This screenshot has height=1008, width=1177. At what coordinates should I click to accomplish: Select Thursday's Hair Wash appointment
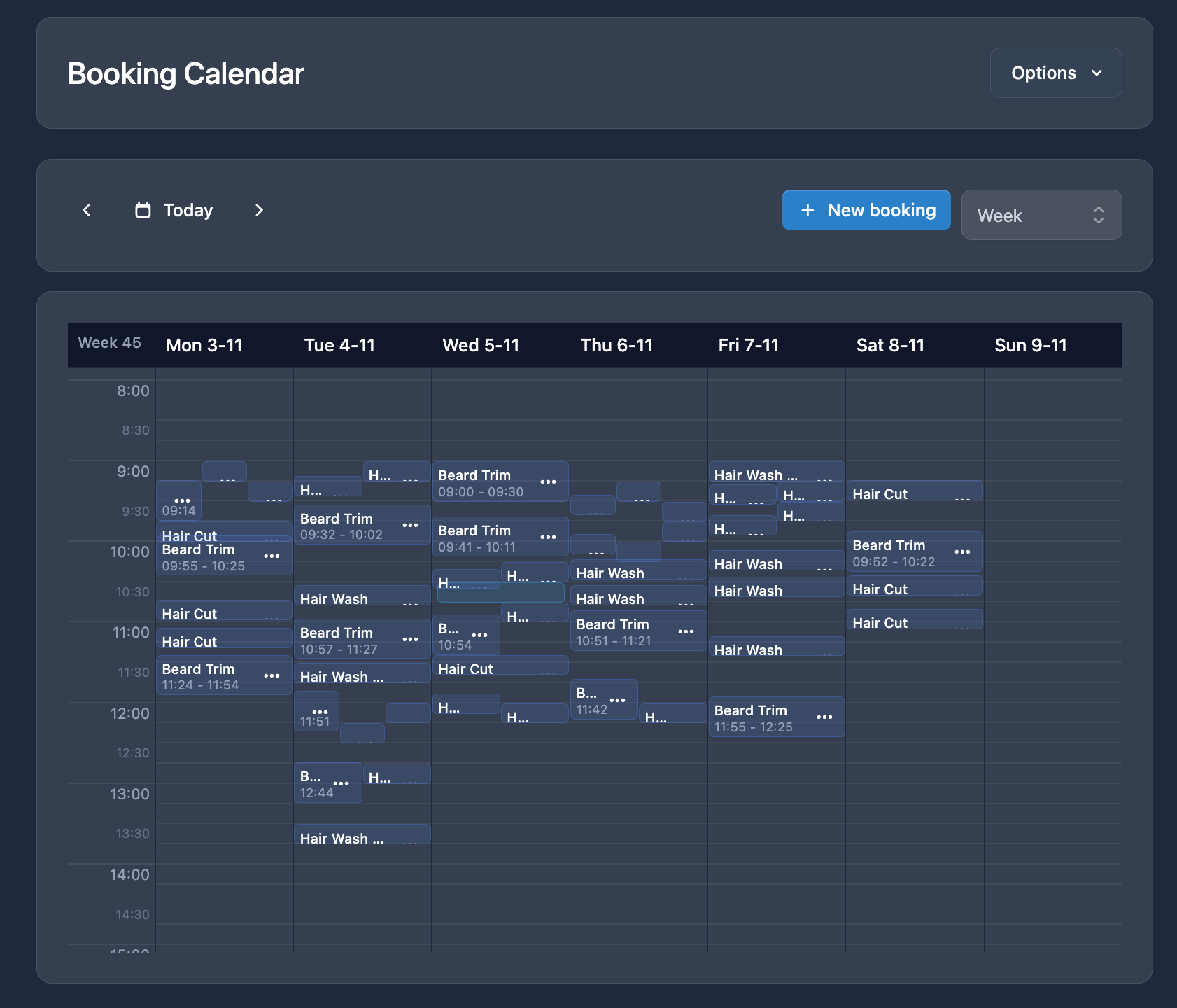616,572
